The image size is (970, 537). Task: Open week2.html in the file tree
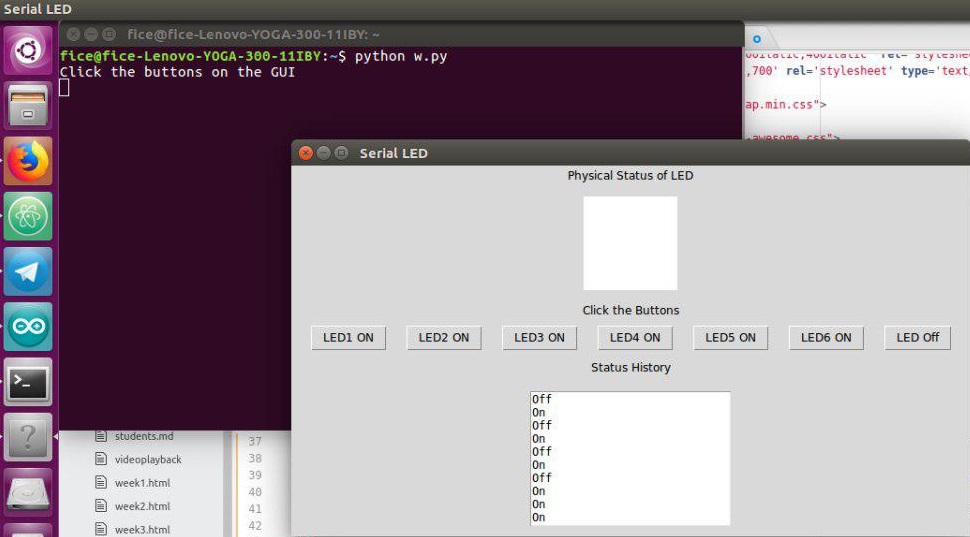click(x=142, y=507)
